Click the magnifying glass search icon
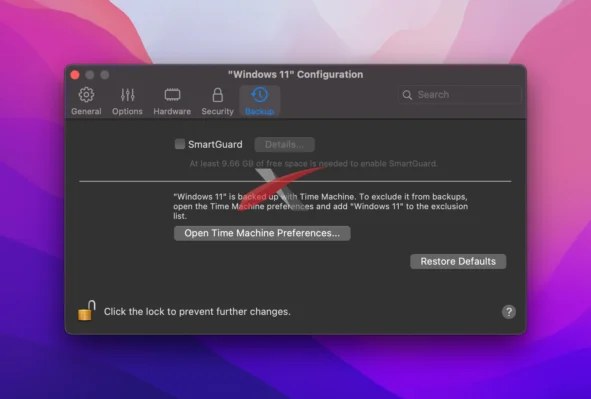The image size is (591, 399). click(407, 95)
